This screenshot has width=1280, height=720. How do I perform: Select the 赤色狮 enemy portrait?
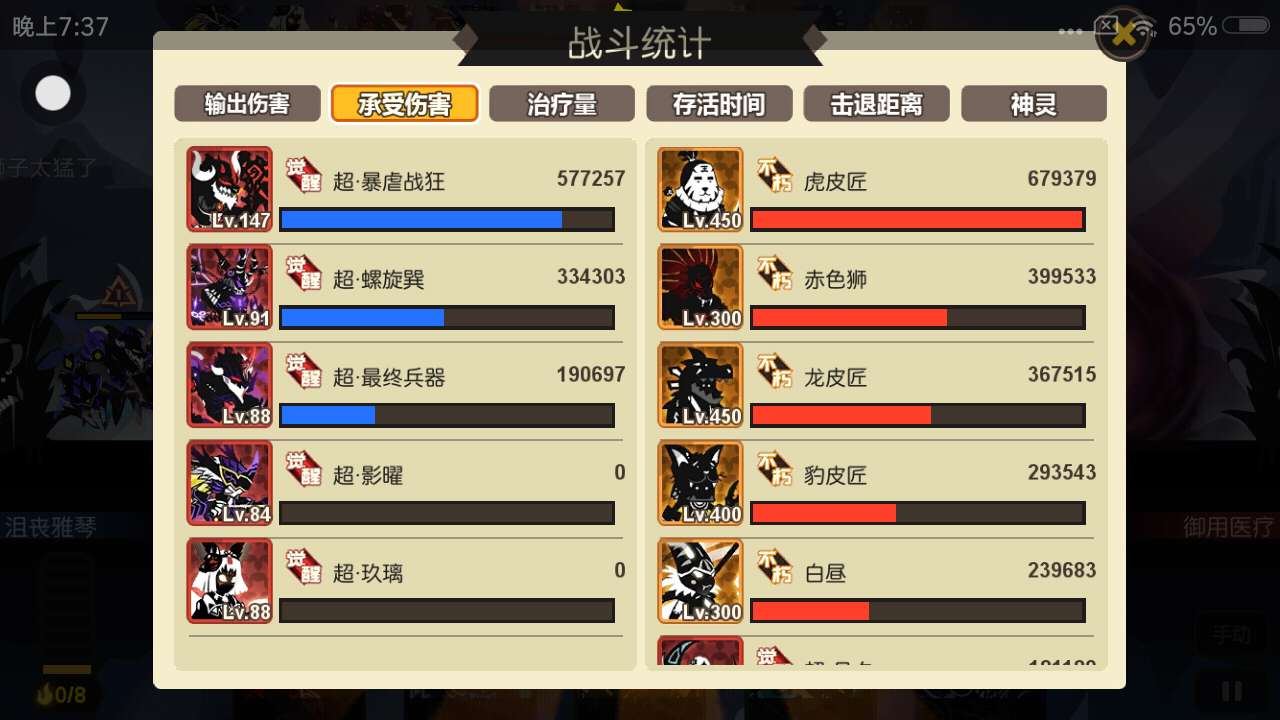700,287
